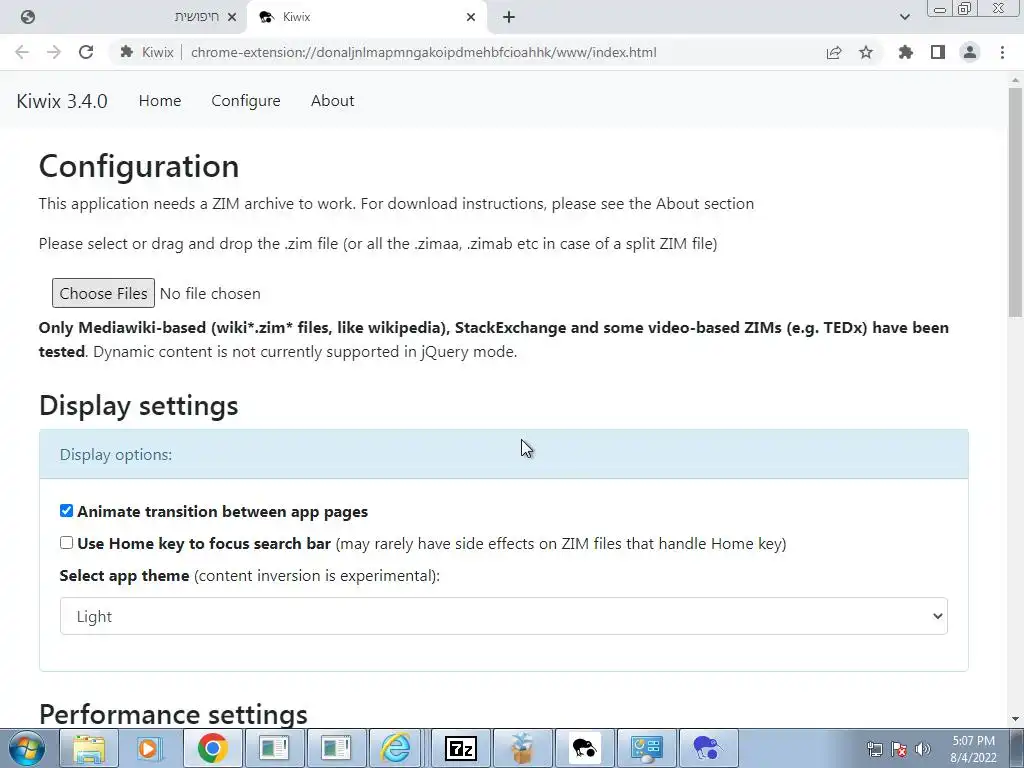Enable Use Home key to focus search bar

(x=67, y=543)
